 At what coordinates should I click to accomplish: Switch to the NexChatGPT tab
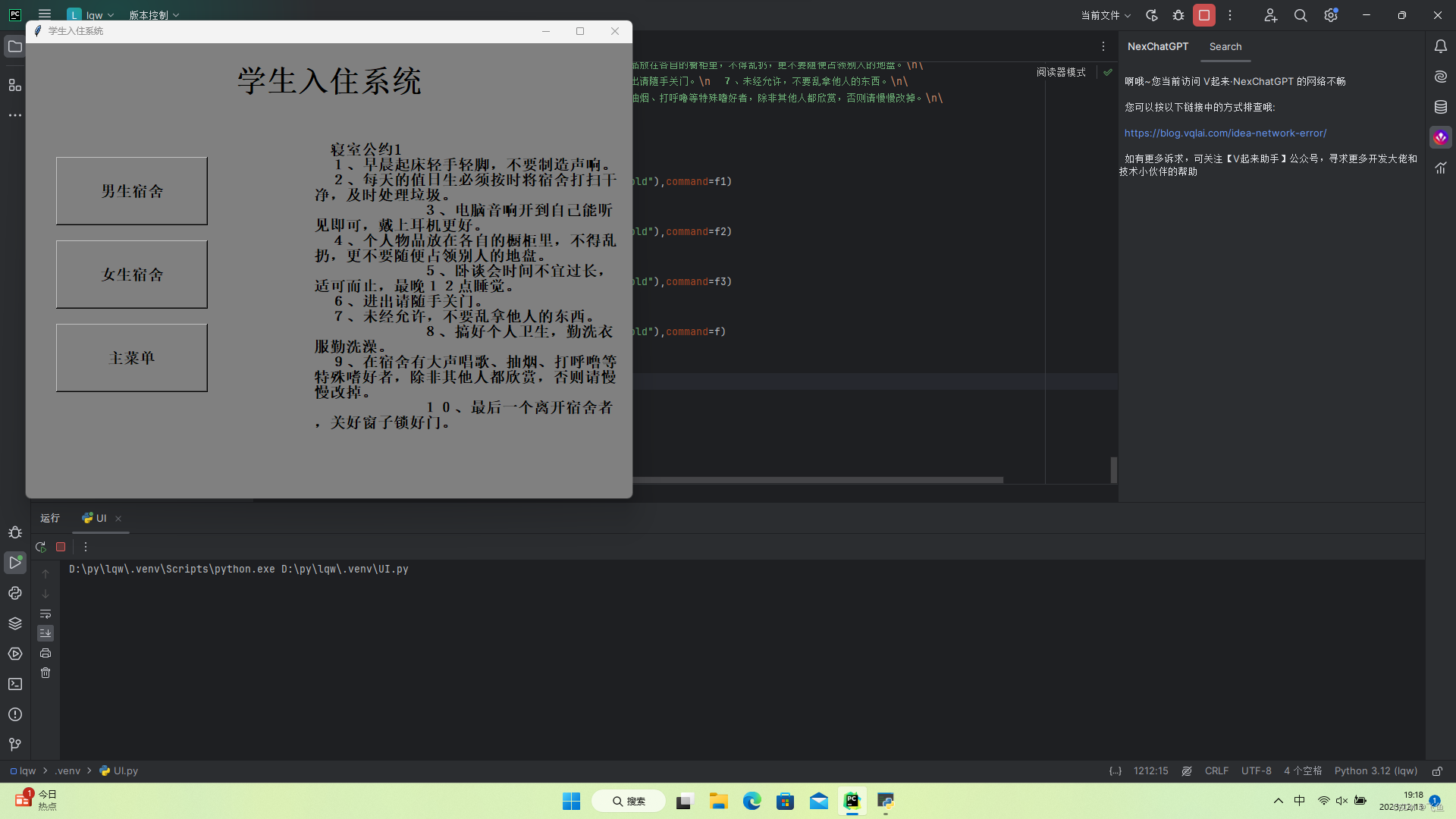pos(1157,47)
